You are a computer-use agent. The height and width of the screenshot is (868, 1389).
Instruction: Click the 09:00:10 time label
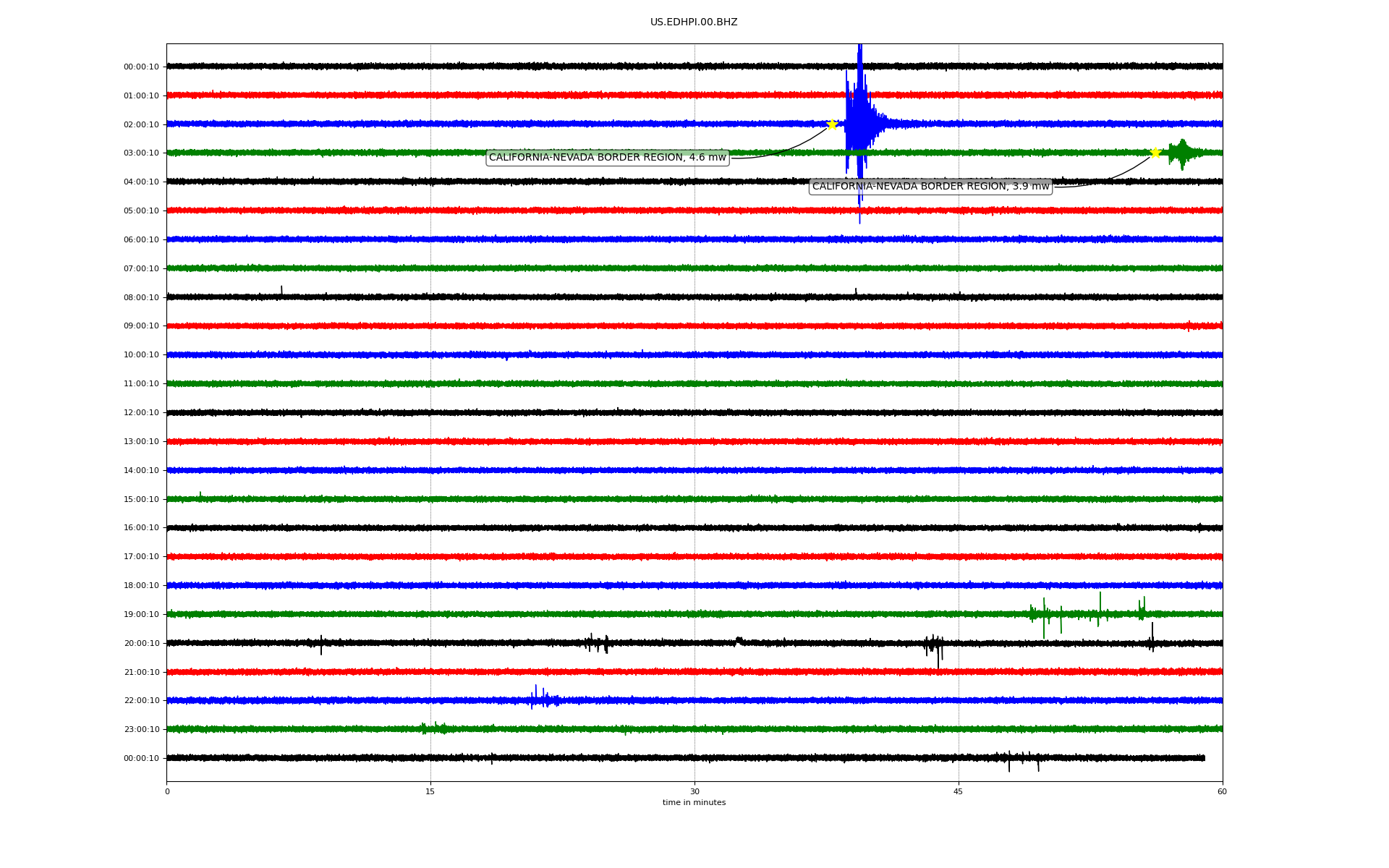(x=141, y=326)
